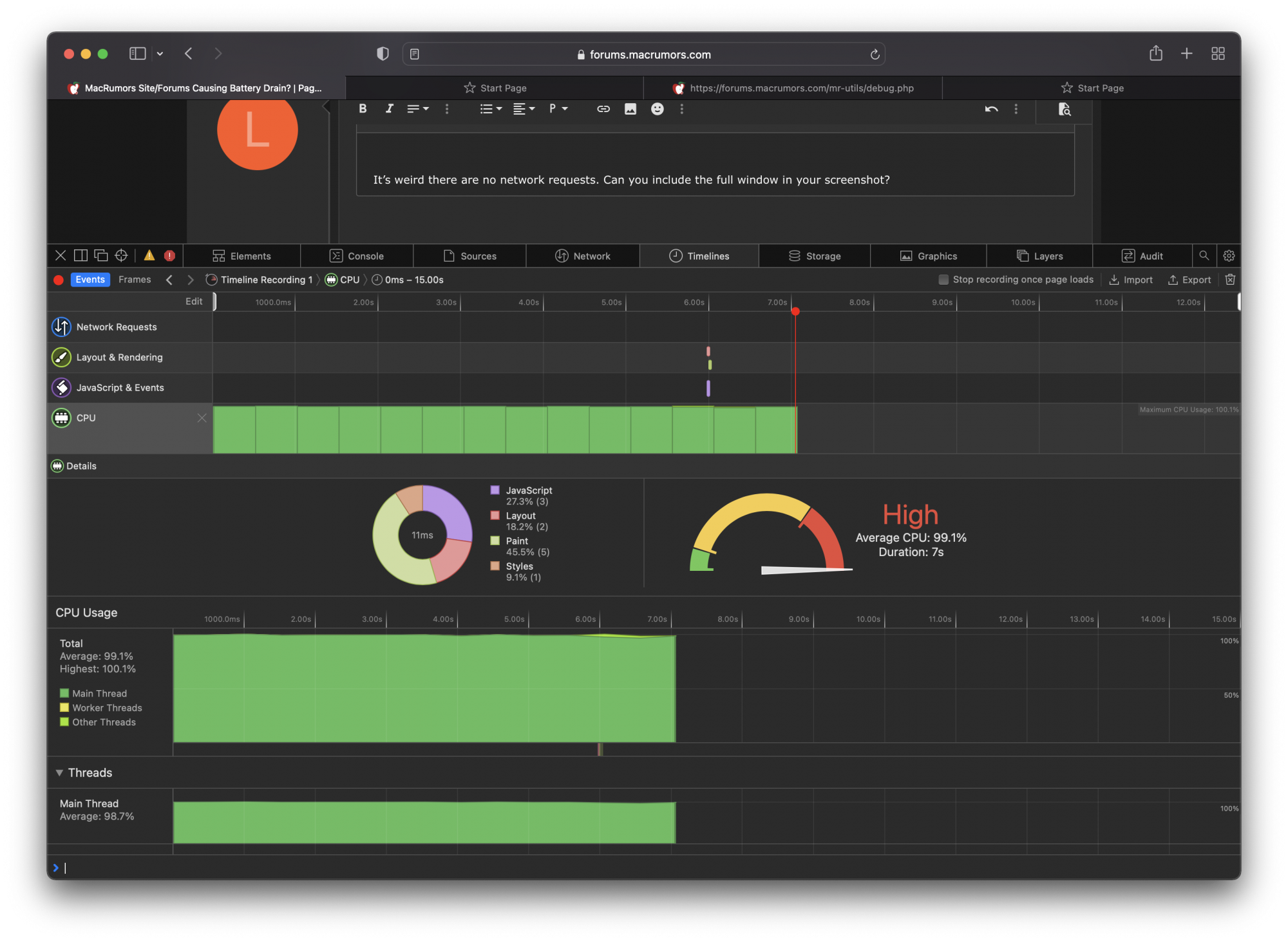Collapse the Threads section triangle
The height and width of the screenshot is (942, 1288).
point(59,773)
